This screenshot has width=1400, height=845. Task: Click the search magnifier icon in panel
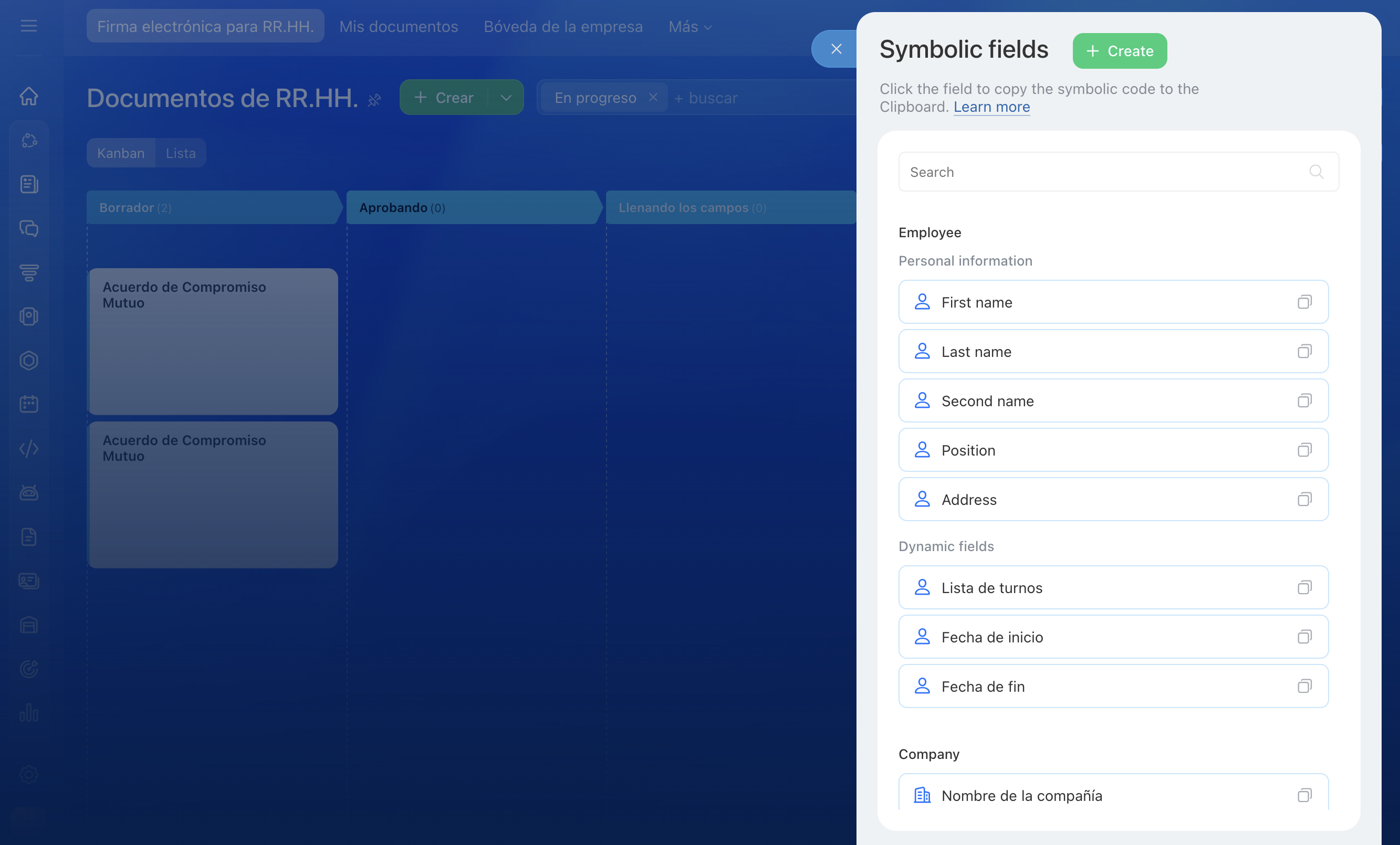(x=1316, y=172)
